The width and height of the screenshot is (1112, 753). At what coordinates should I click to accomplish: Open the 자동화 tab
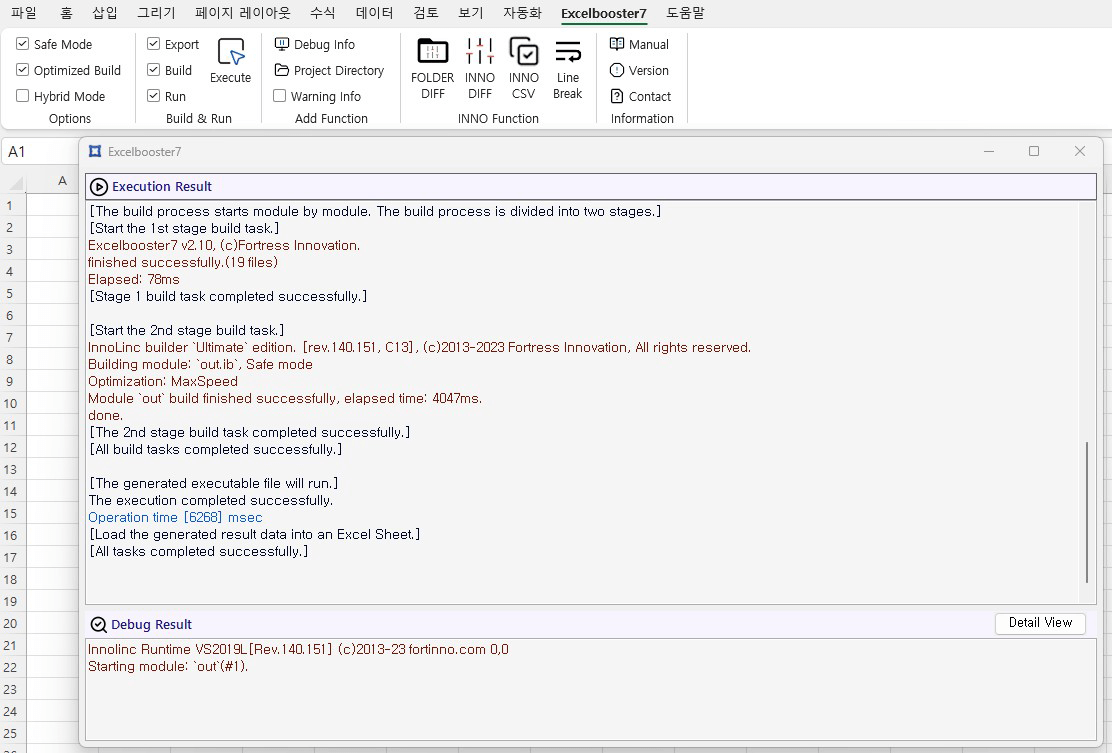tap(522, 13)
